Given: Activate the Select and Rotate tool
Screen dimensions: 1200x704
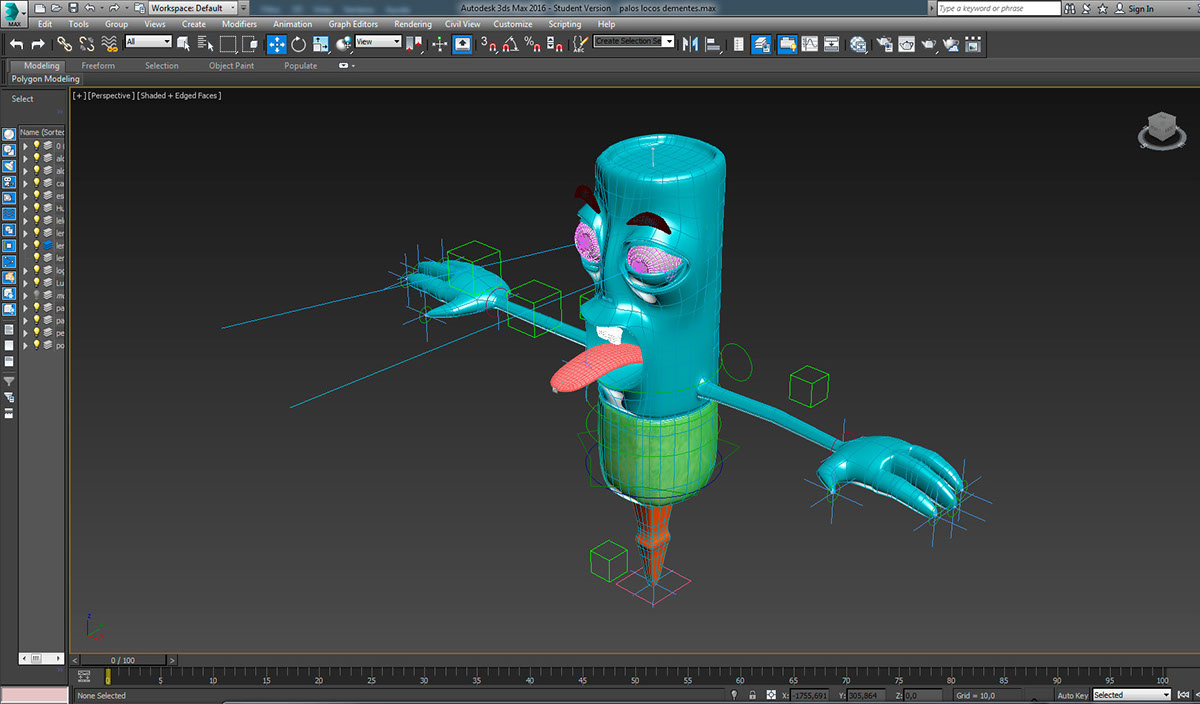Looking at the screenshot, I should [298, 44].
